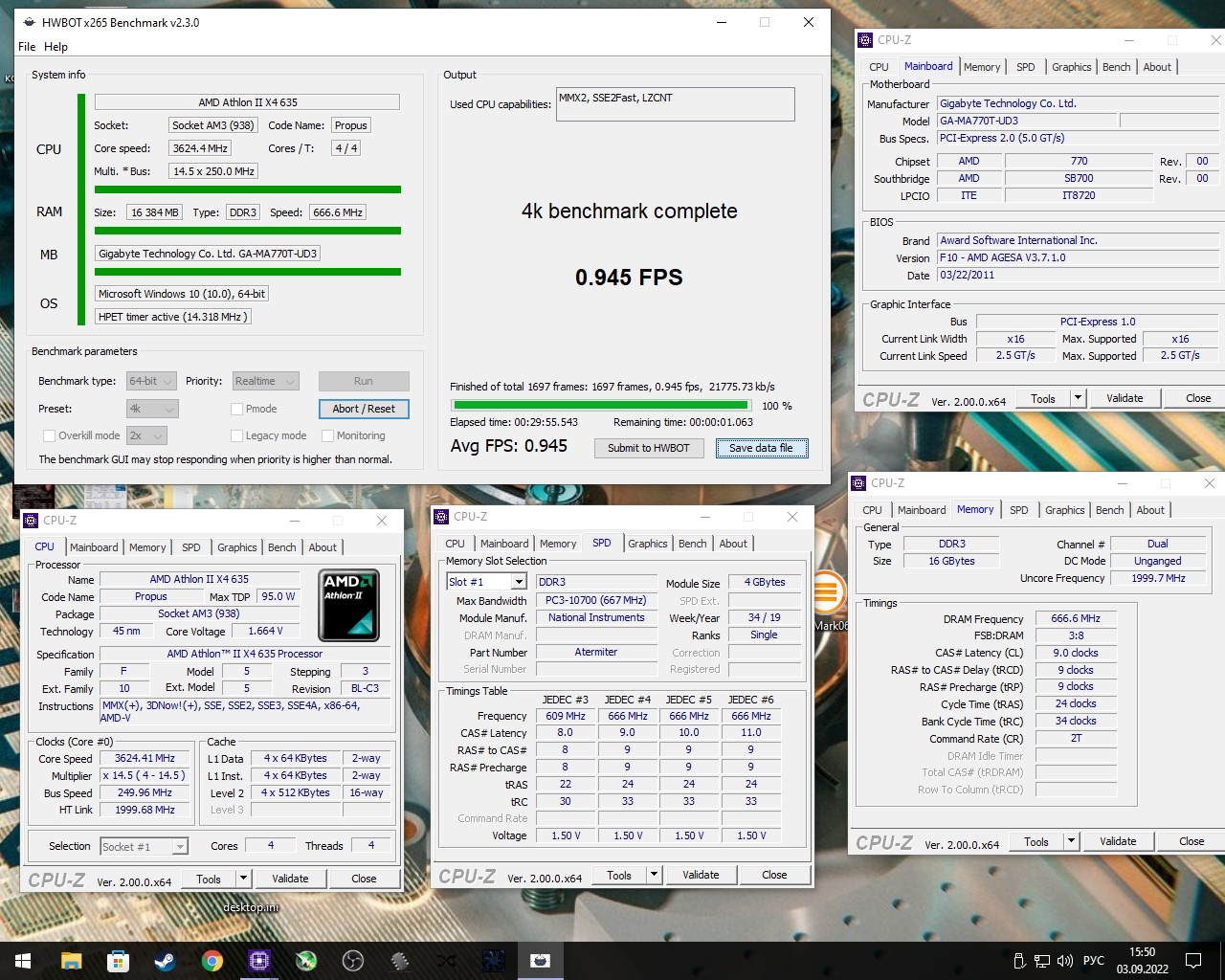Click the РУС language indicator
Viewport: 1225px width, 980px height.
(x=1094, y=961)
